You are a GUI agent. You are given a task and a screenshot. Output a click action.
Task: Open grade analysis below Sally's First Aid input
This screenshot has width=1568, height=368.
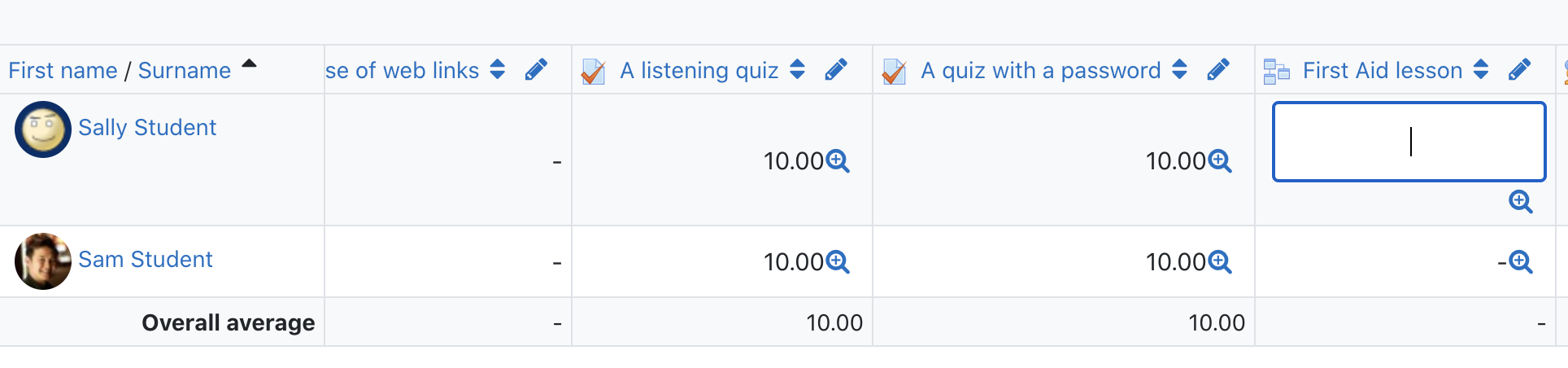(x=1521, y=202)
